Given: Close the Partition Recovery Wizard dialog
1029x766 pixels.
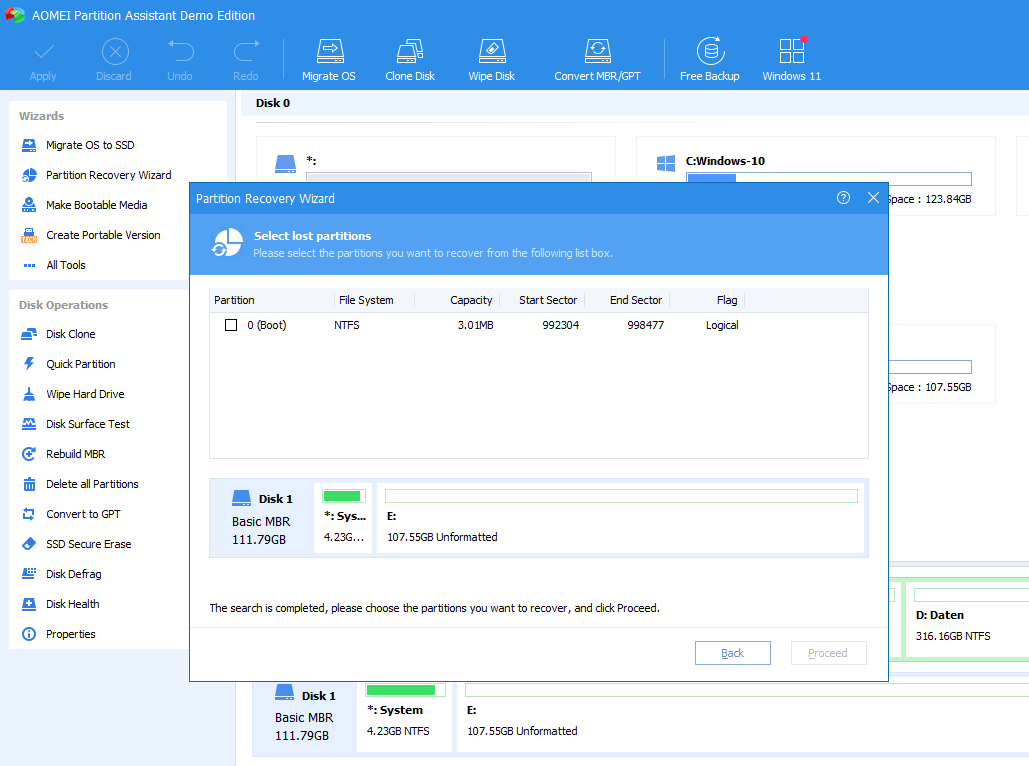Looking at the screenshot, I should 873,198.
